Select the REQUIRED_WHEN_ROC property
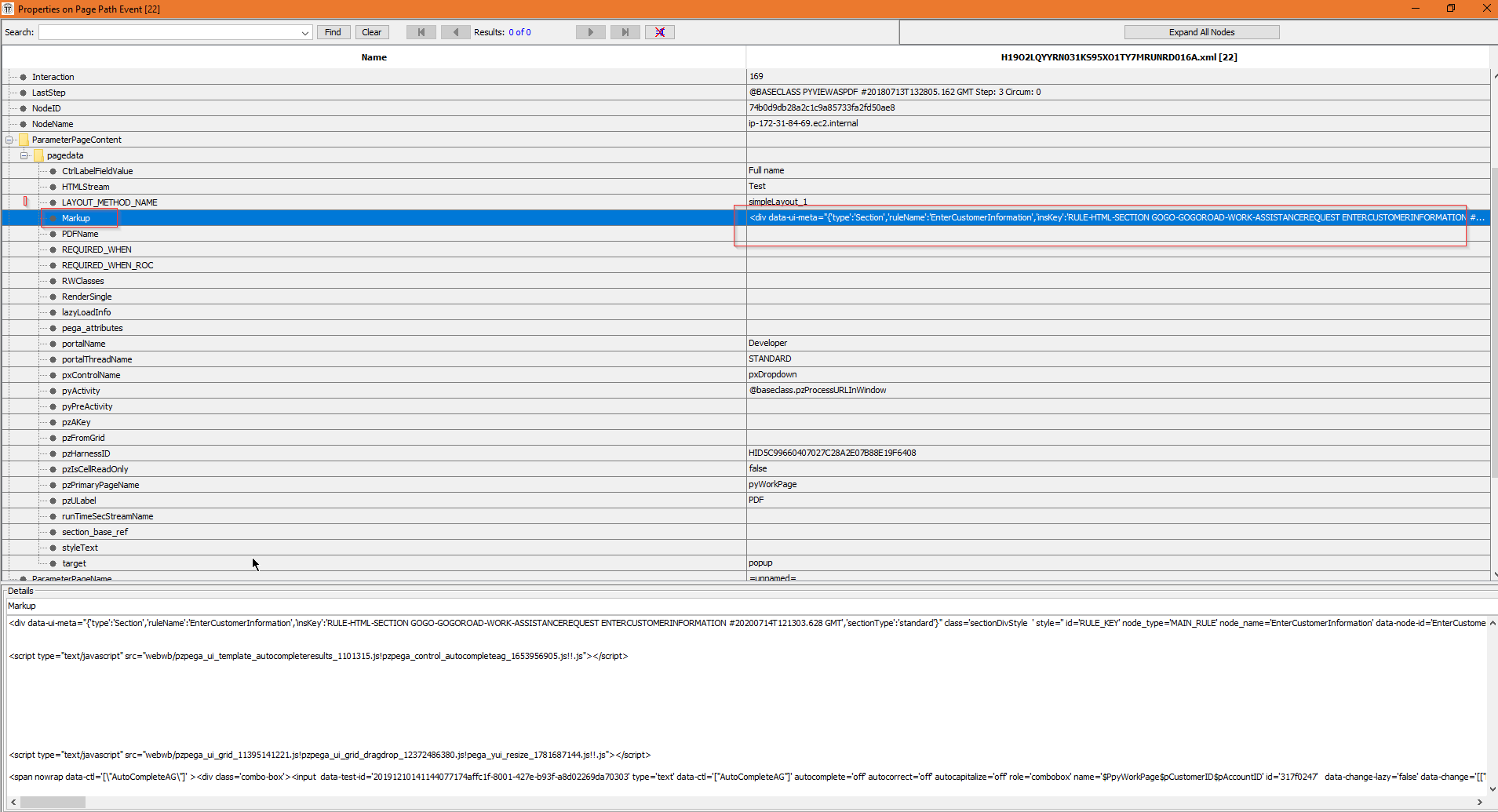The image size is (1498, 812). [108, 265]
